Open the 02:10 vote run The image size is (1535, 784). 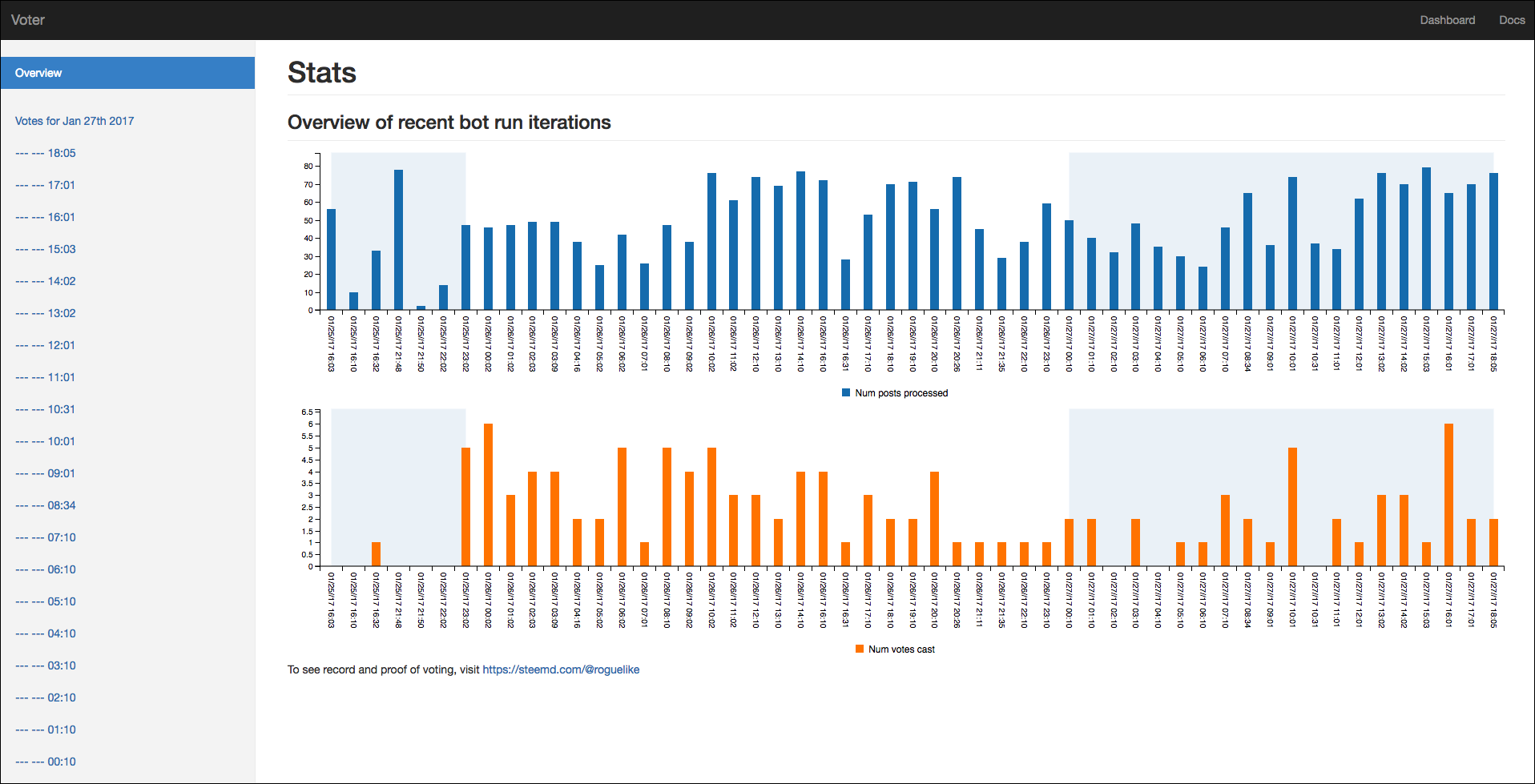pos(46,698)
